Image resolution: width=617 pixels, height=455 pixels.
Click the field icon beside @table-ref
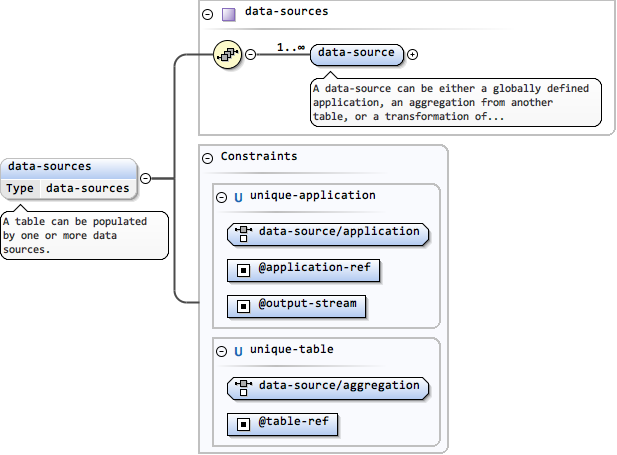pos(243,423)
